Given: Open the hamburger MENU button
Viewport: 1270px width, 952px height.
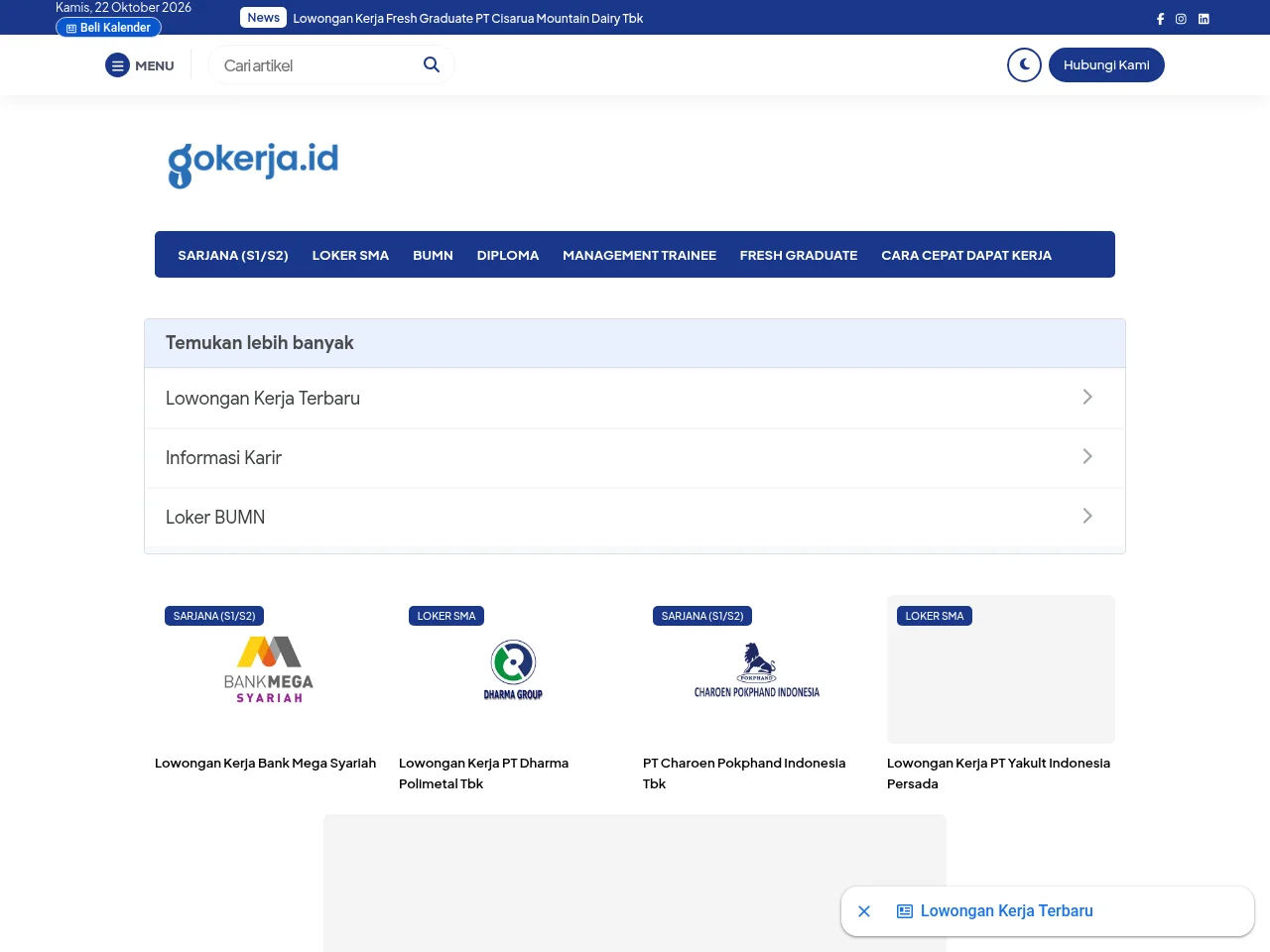Looking at the screenshot, I should click(x=140, y=65).
